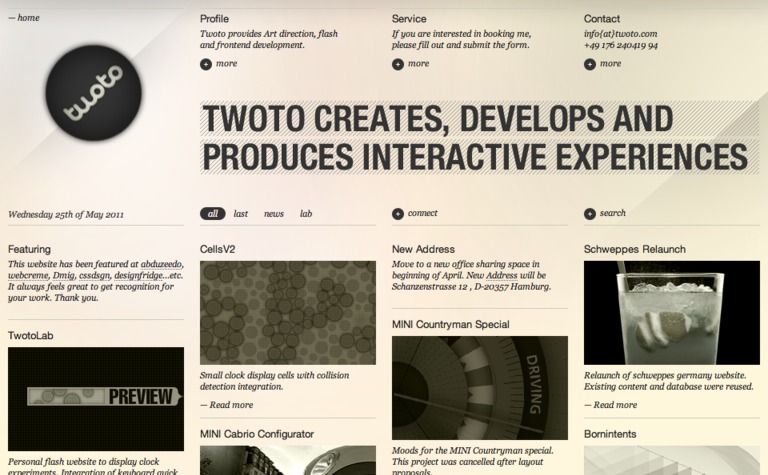Switch filter to 'news'

click(274, 214)
